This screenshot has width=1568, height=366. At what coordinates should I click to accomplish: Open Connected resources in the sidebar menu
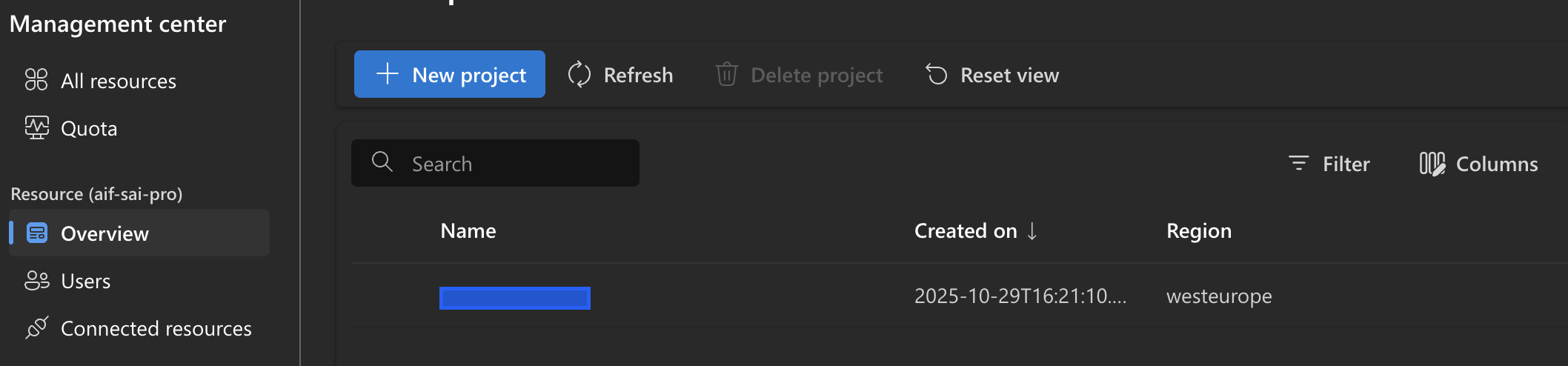tap(156, 328)
